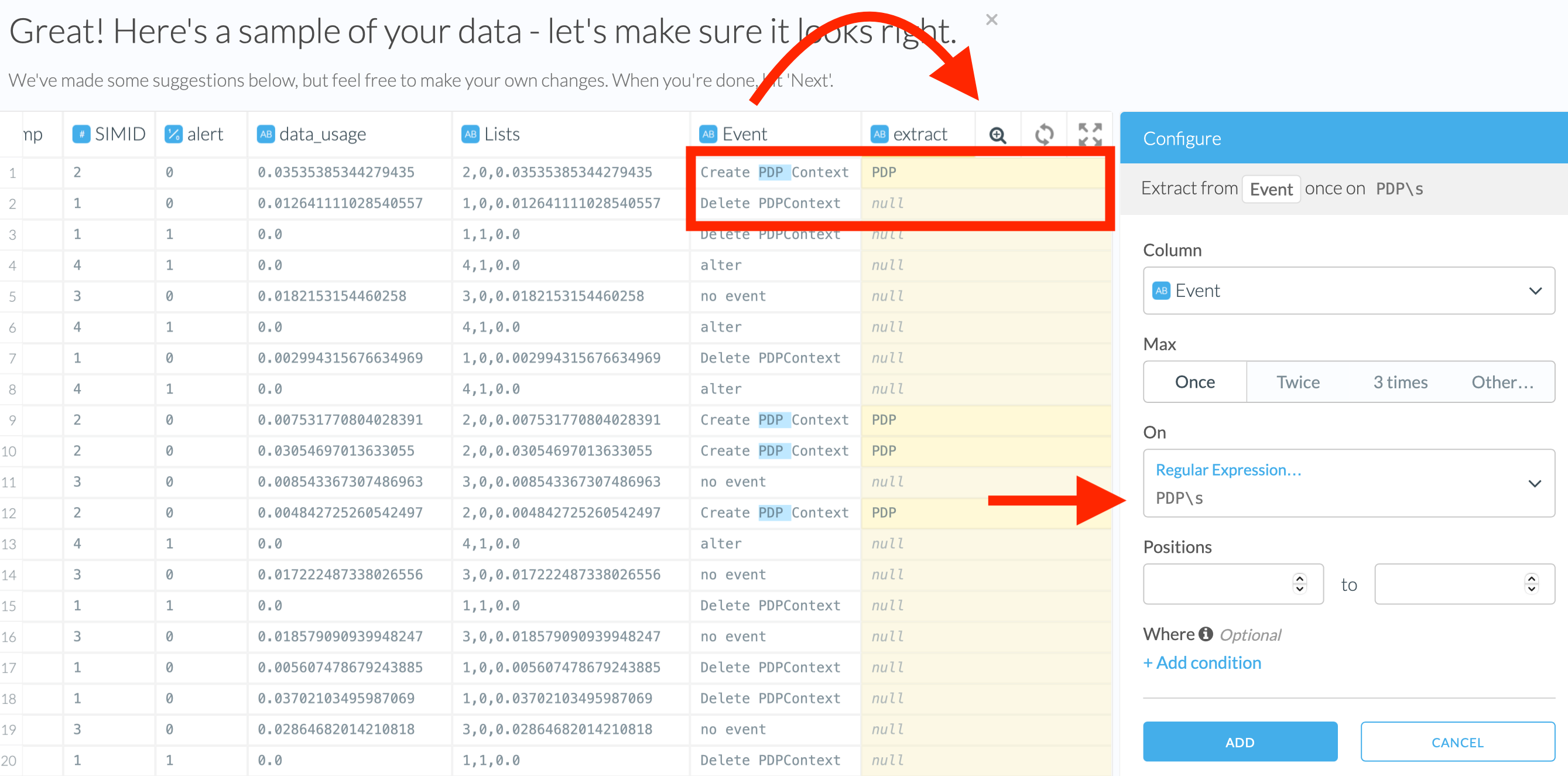Open the Column Event dropdown

coord(1348,290)
